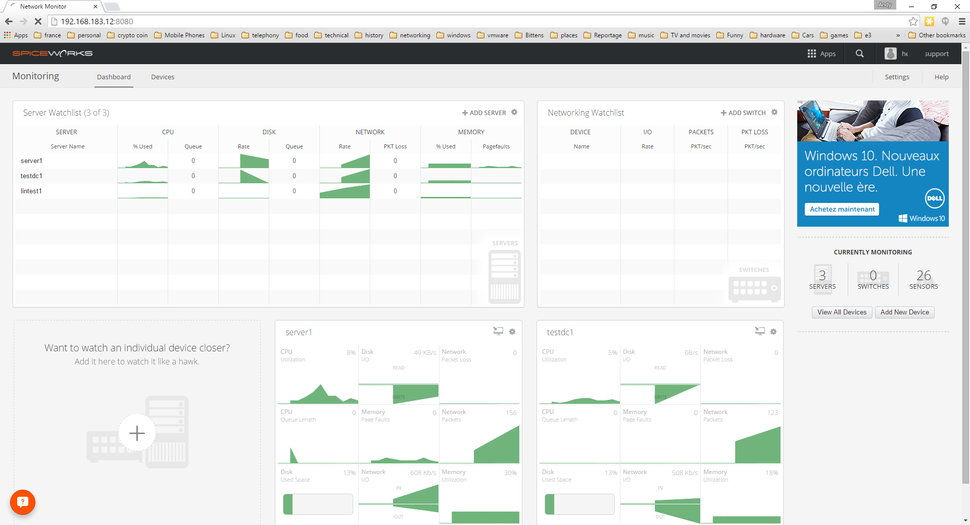Click the plus icon to add device

(x=137, y=433)
